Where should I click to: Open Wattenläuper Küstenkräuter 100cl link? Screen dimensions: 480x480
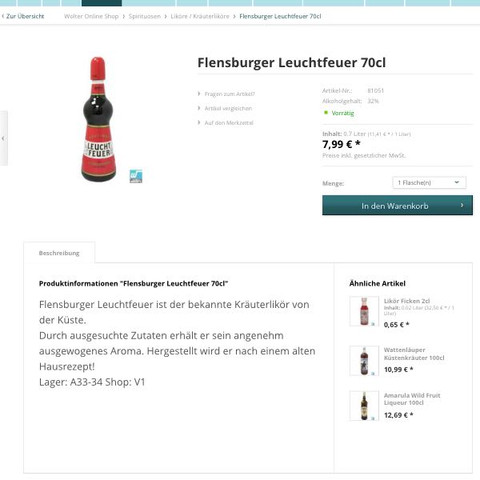point(414,354)
